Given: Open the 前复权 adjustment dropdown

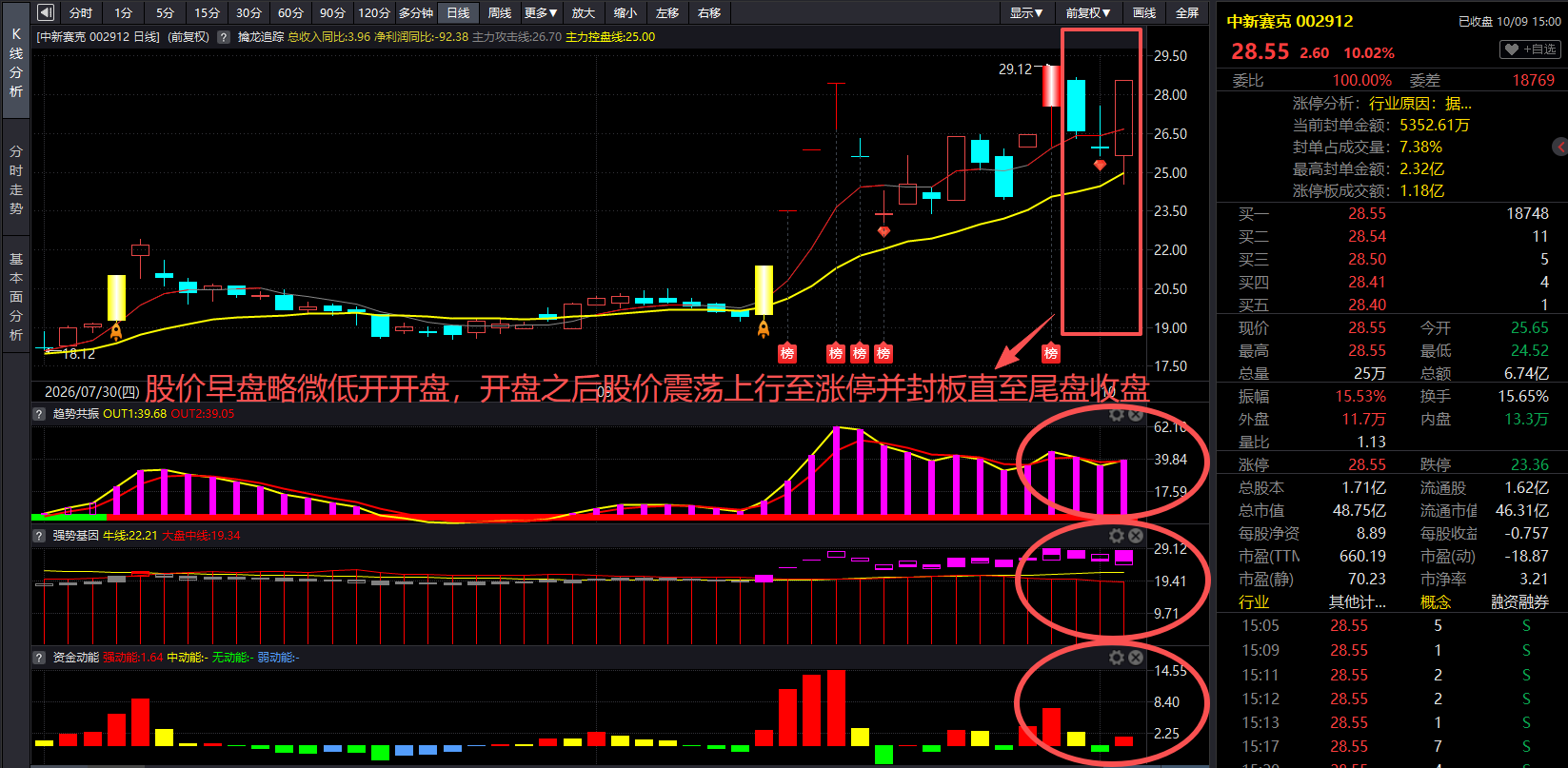Looking at the screenshot, I should pos(1087,12).
